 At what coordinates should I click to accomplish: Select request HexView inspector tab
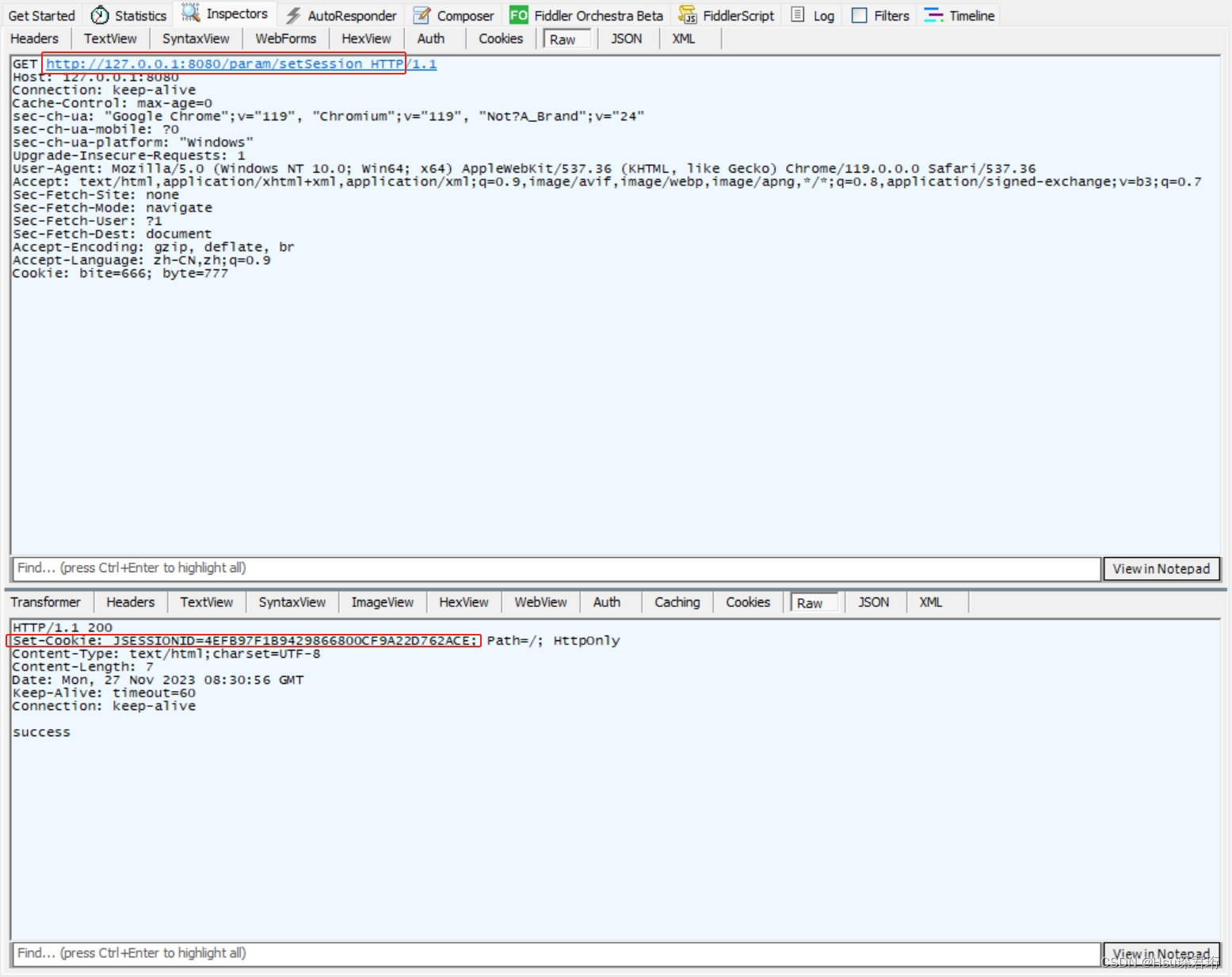coord(366,38)
